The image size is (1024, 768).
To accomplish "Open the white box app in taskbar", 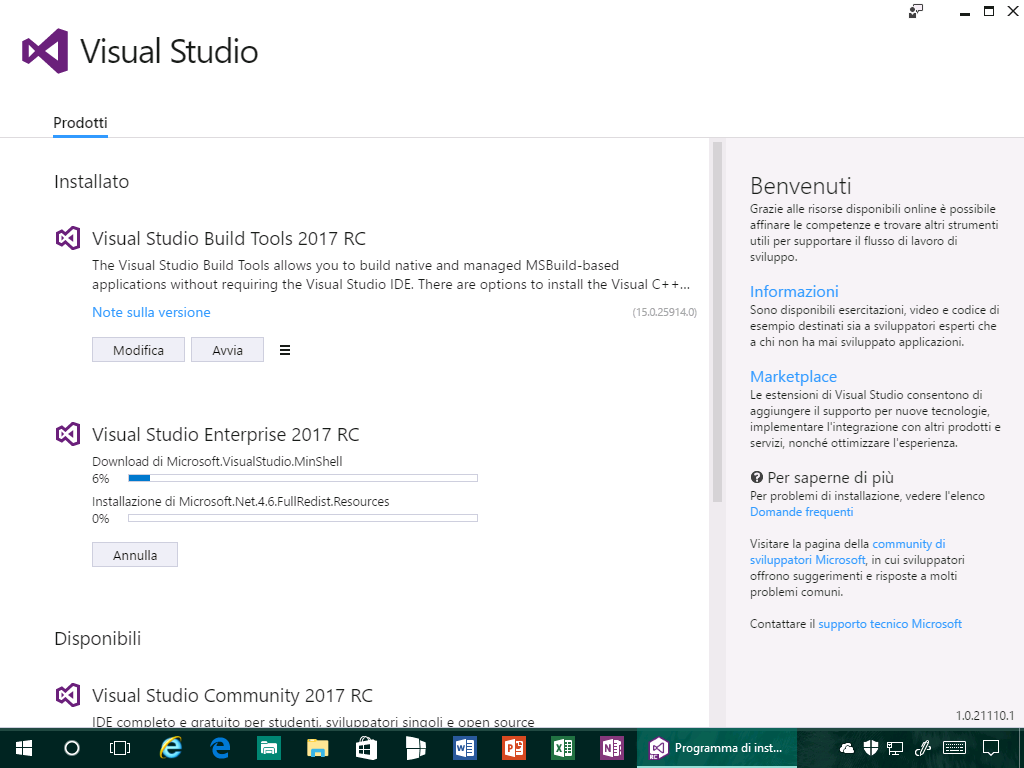I will (x=416, y=748).
